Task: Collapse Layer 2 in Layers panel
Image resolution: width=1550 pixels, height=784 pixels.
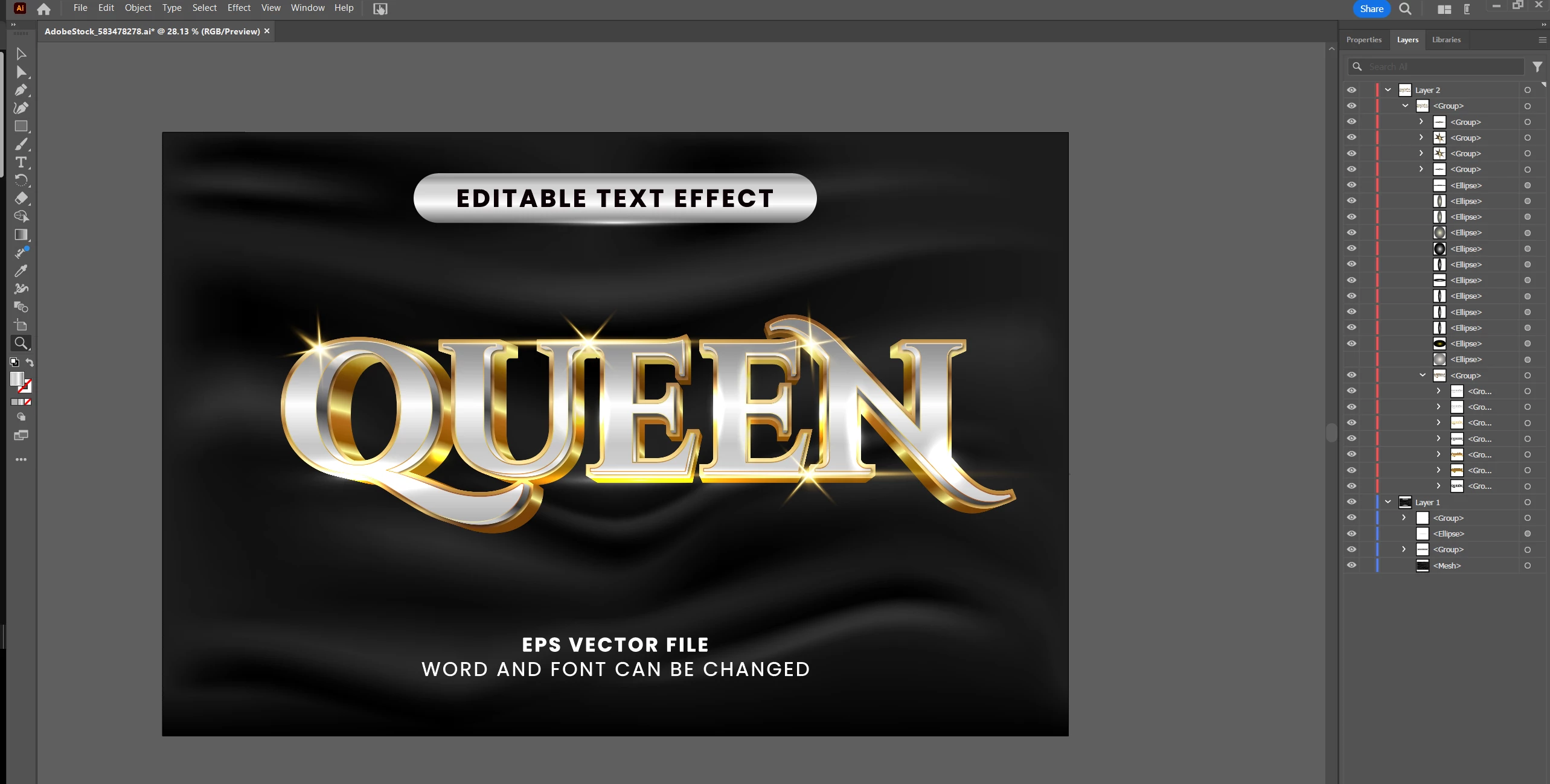Action: (1388, 90)
